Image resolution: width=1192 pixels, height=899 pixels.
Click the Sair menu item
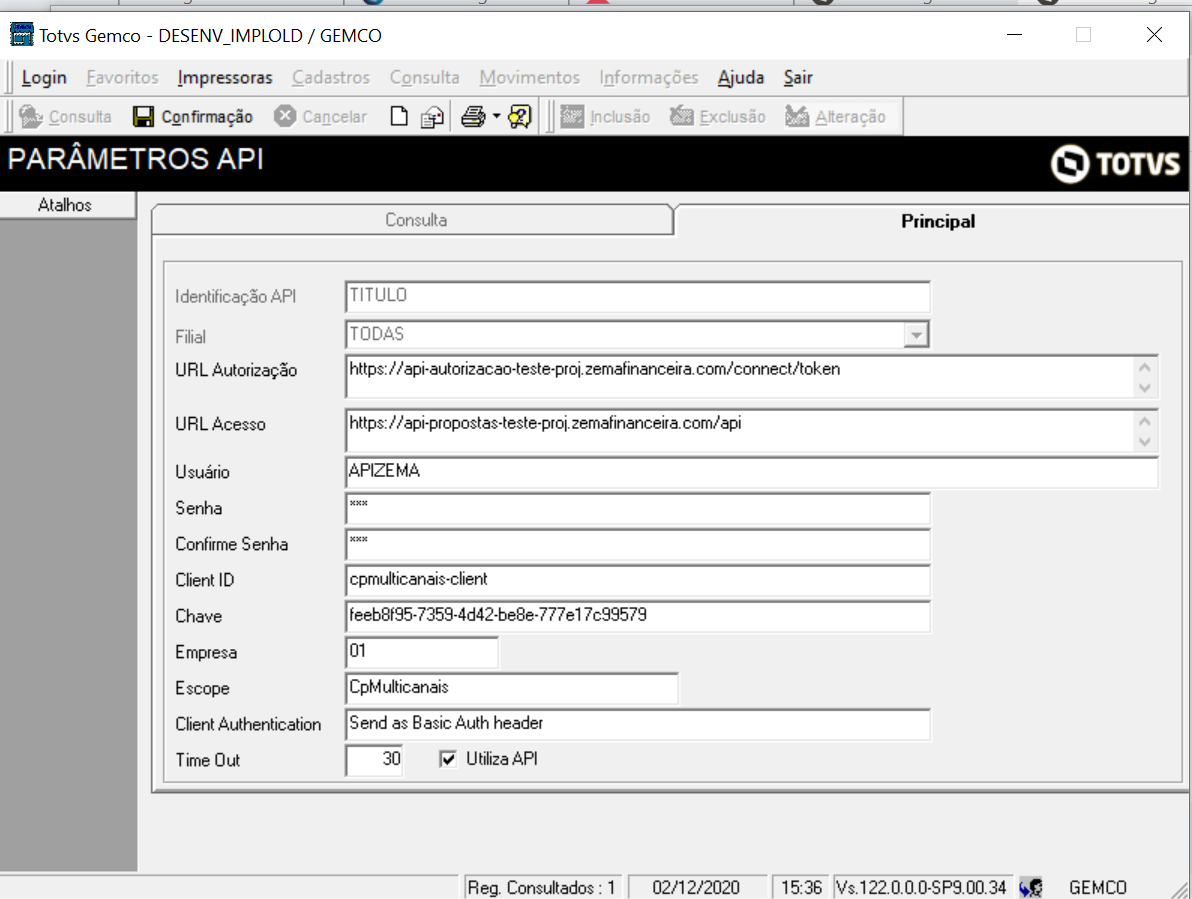798,78
